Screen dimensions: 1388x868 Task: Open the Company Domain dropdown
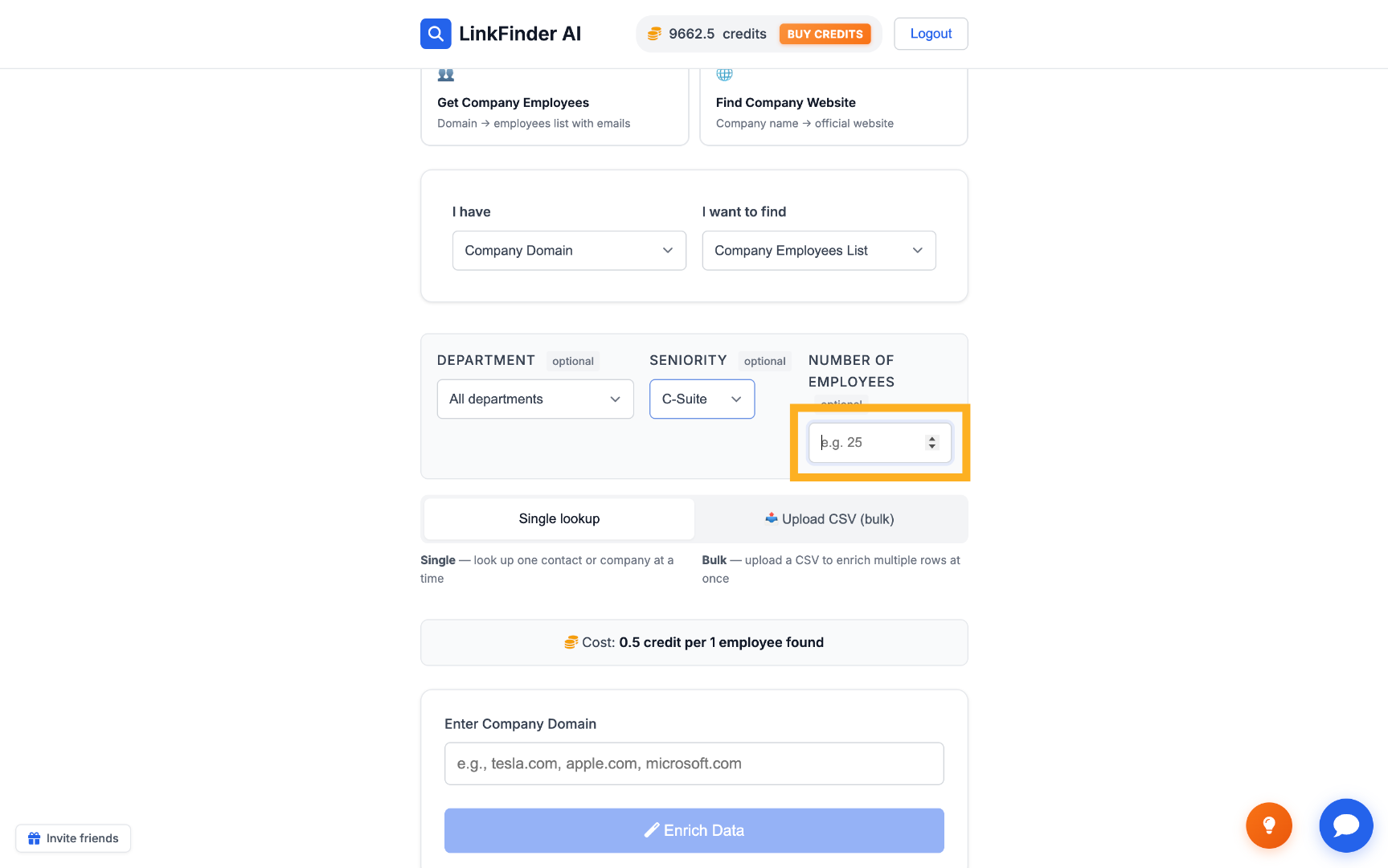(x=569, y=251)
